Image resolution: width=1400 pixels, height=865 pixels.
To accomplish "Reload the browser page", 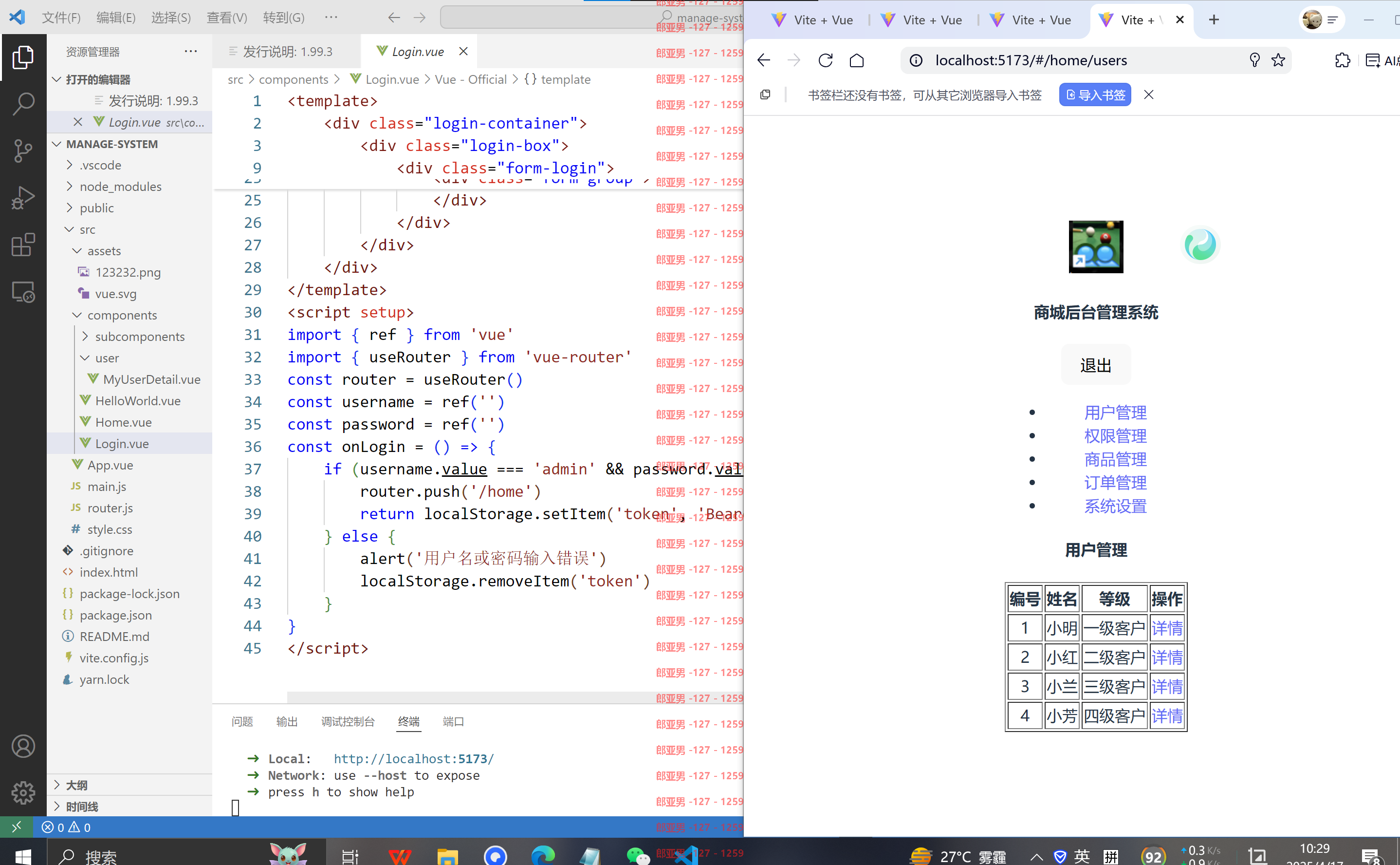I will click(826, 60).
